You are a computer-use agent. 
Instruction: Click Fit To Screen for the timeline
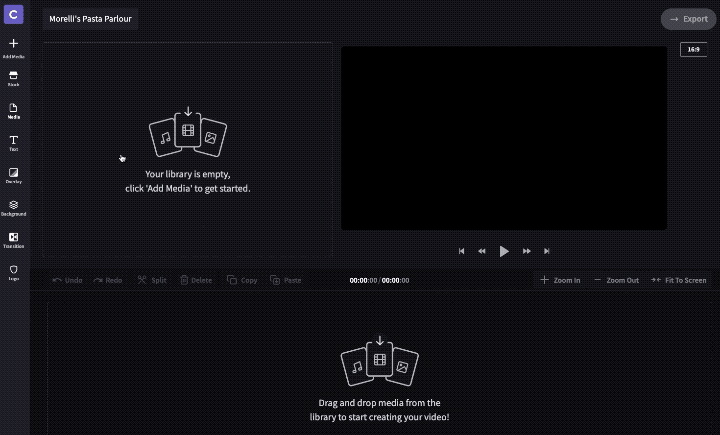(679, 280)
